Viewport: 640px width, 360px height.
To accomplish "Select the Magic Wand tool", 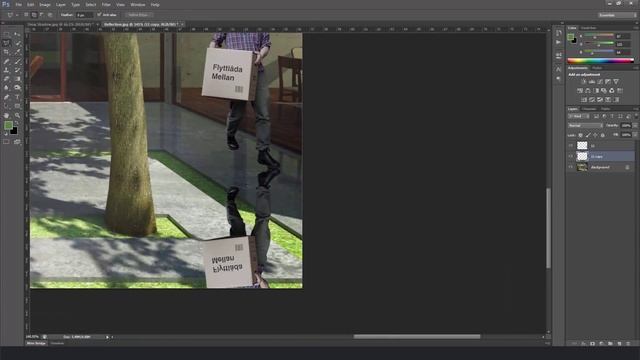I will pos(17,43).
